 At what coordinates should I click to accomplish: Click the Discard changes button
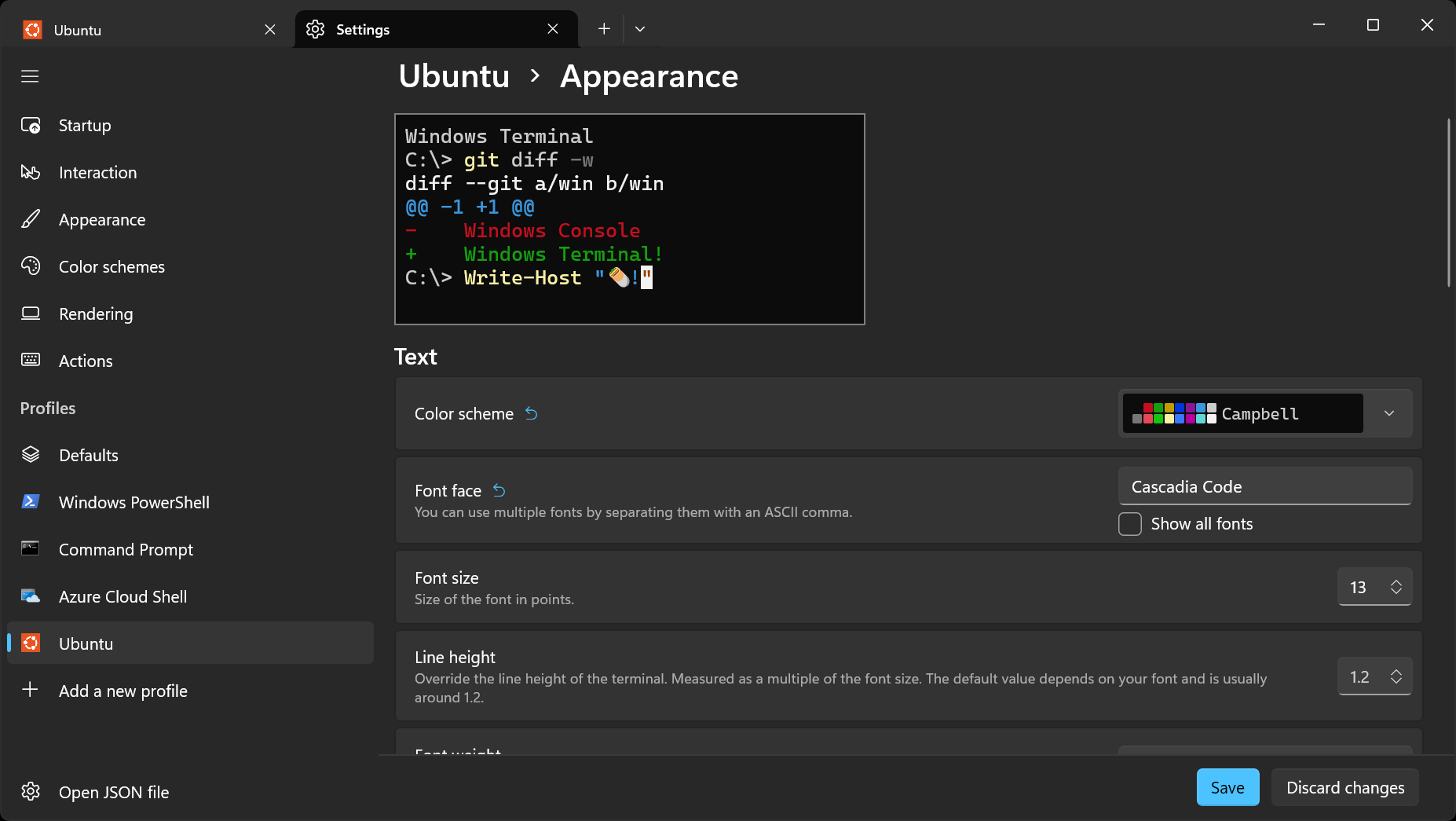(x=1344, y=787)
